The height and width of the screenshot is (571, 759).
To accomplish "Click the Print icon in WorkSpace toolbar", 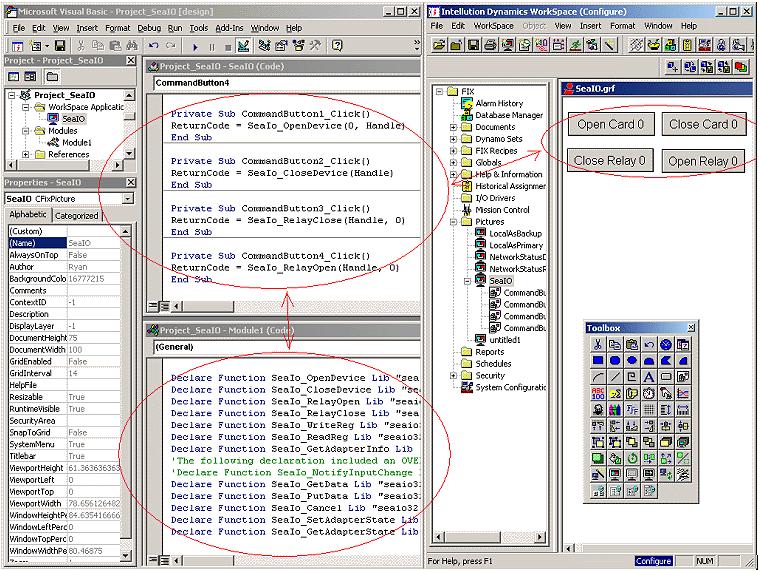I will pos(490,45).
